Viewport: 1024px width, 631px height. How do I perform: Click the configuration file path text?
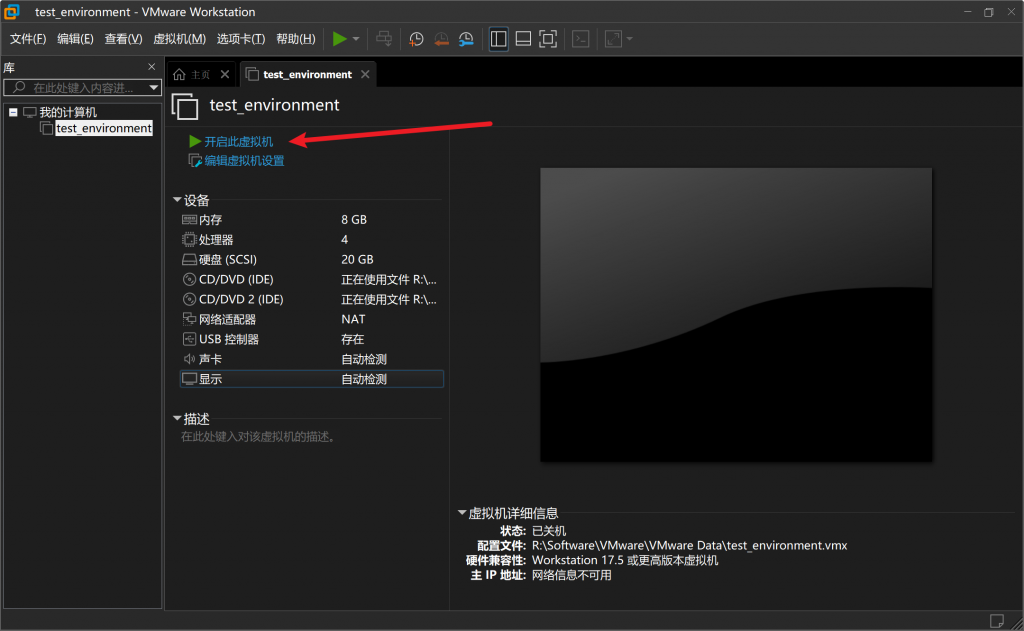(690, 545)
